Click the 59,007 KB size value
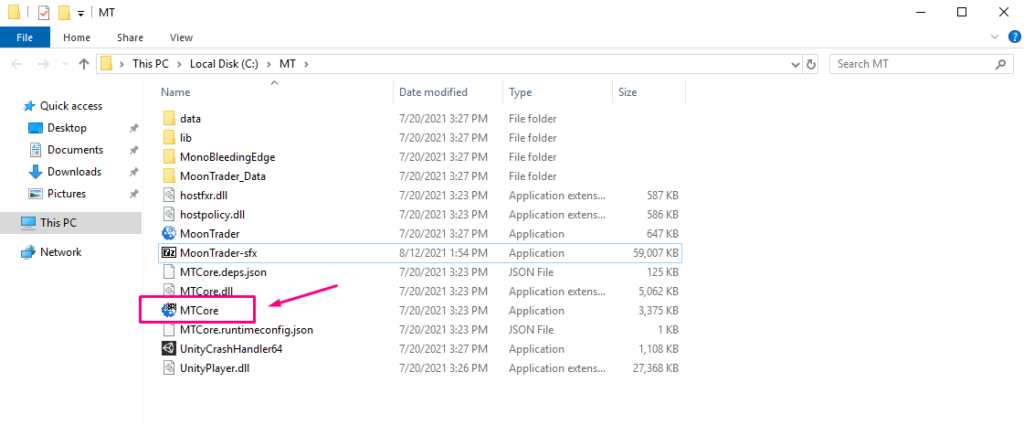The height and width of the screenshot is (425, 1024). point(655,253)
